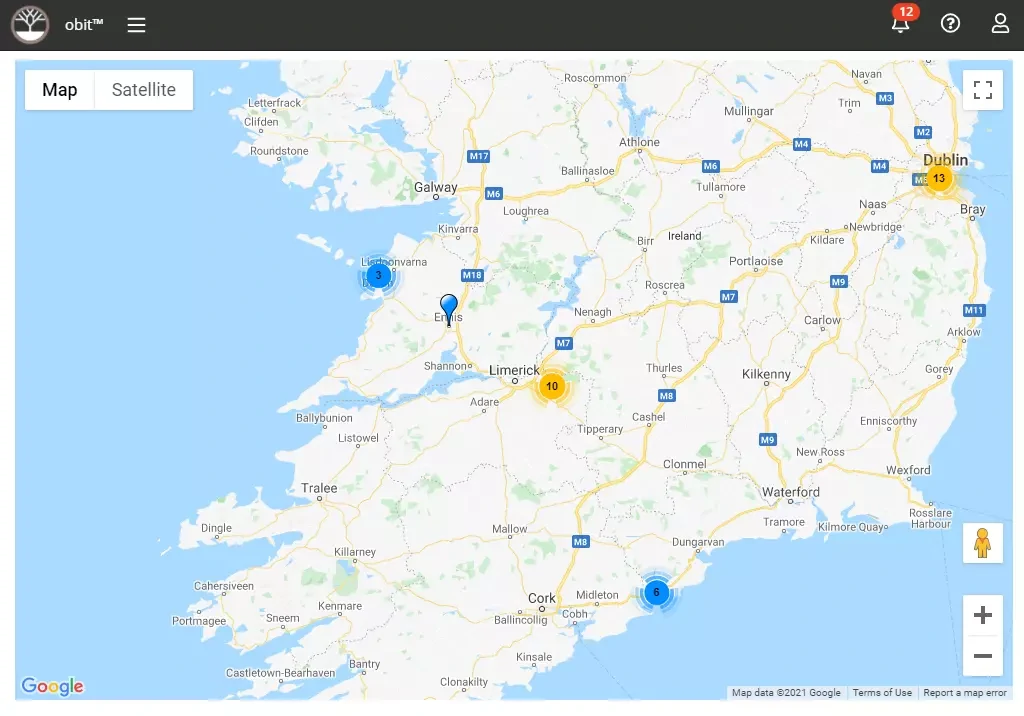1024x716 pixels.
Task: Click the obit™ brand name
Action: [x=84, y=25]
